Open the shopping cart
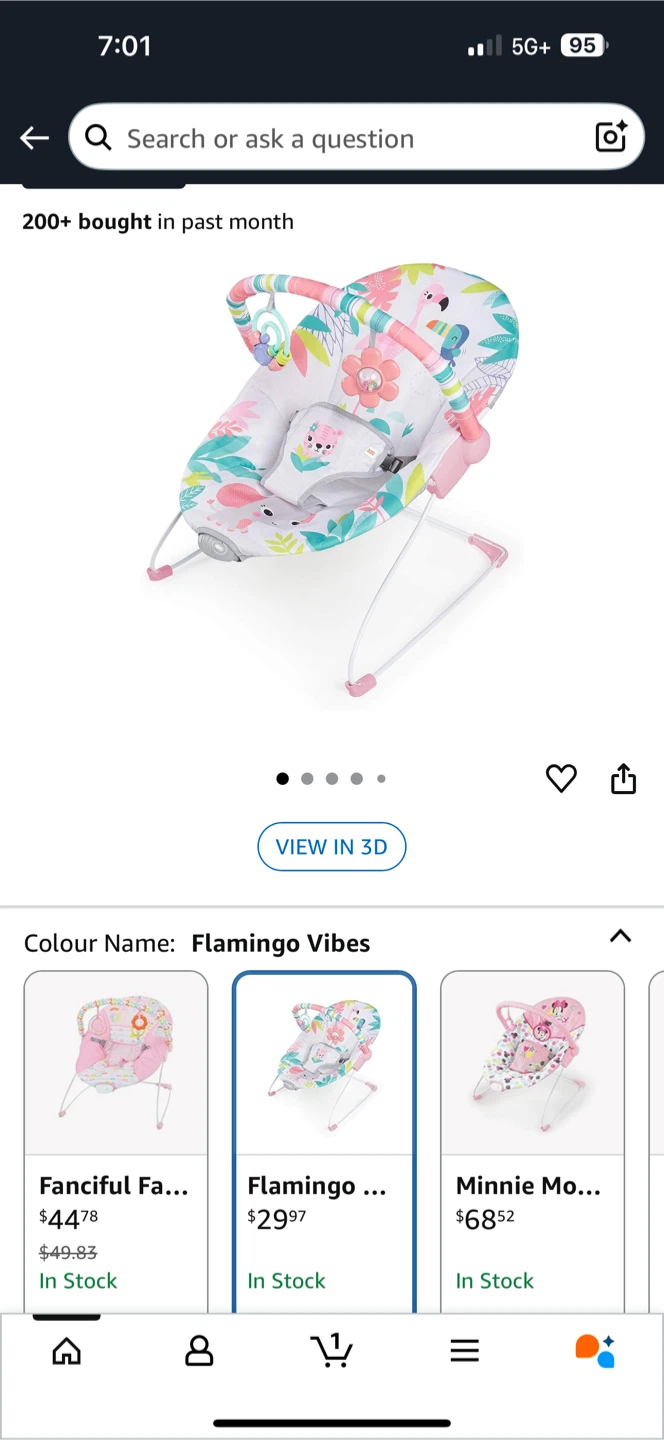 point(331,1350)
